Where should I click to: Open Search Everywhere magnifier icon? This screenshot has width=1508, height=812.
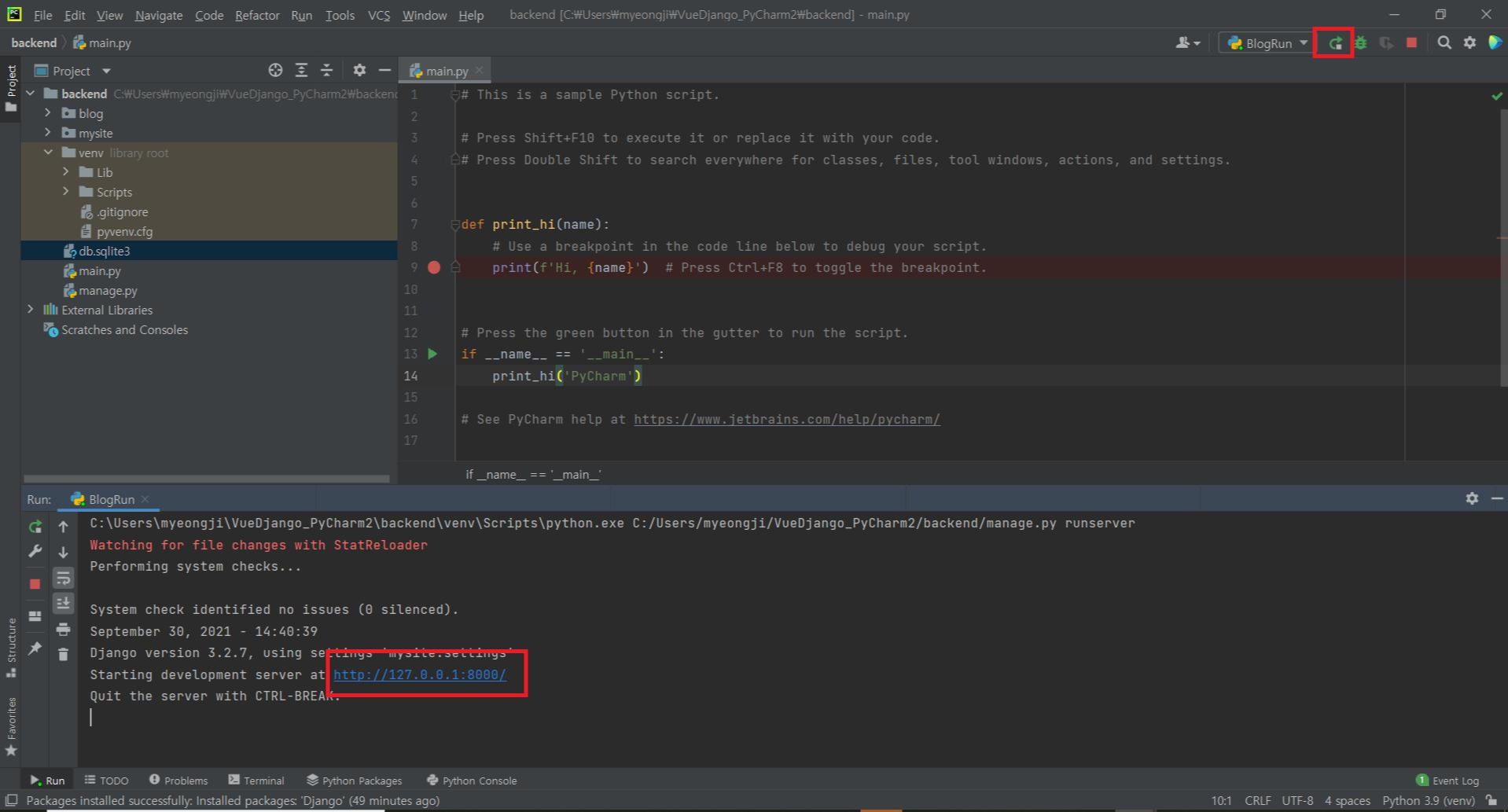[x=1444, y=43]
